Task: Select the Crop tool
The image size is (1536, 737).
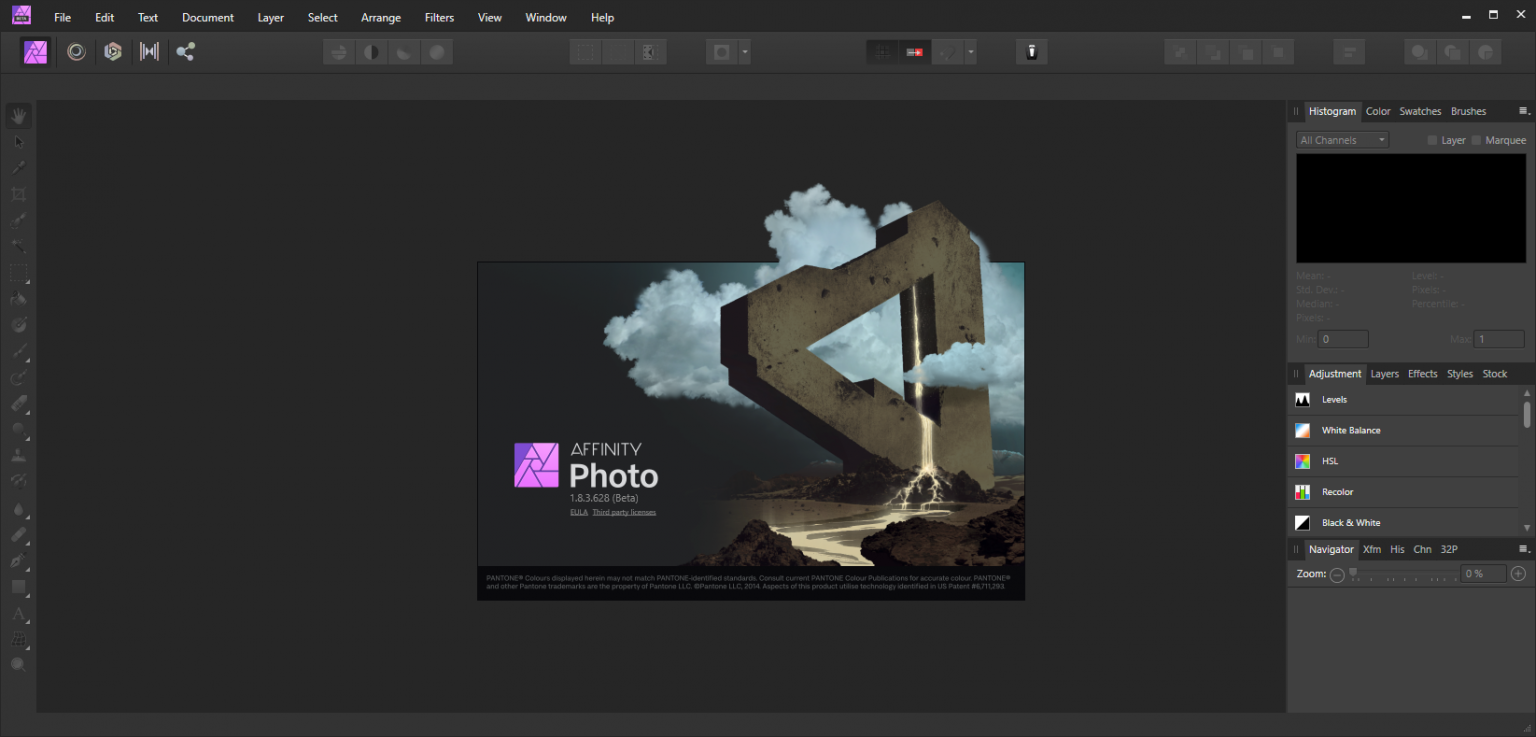Action: point(19,194)
